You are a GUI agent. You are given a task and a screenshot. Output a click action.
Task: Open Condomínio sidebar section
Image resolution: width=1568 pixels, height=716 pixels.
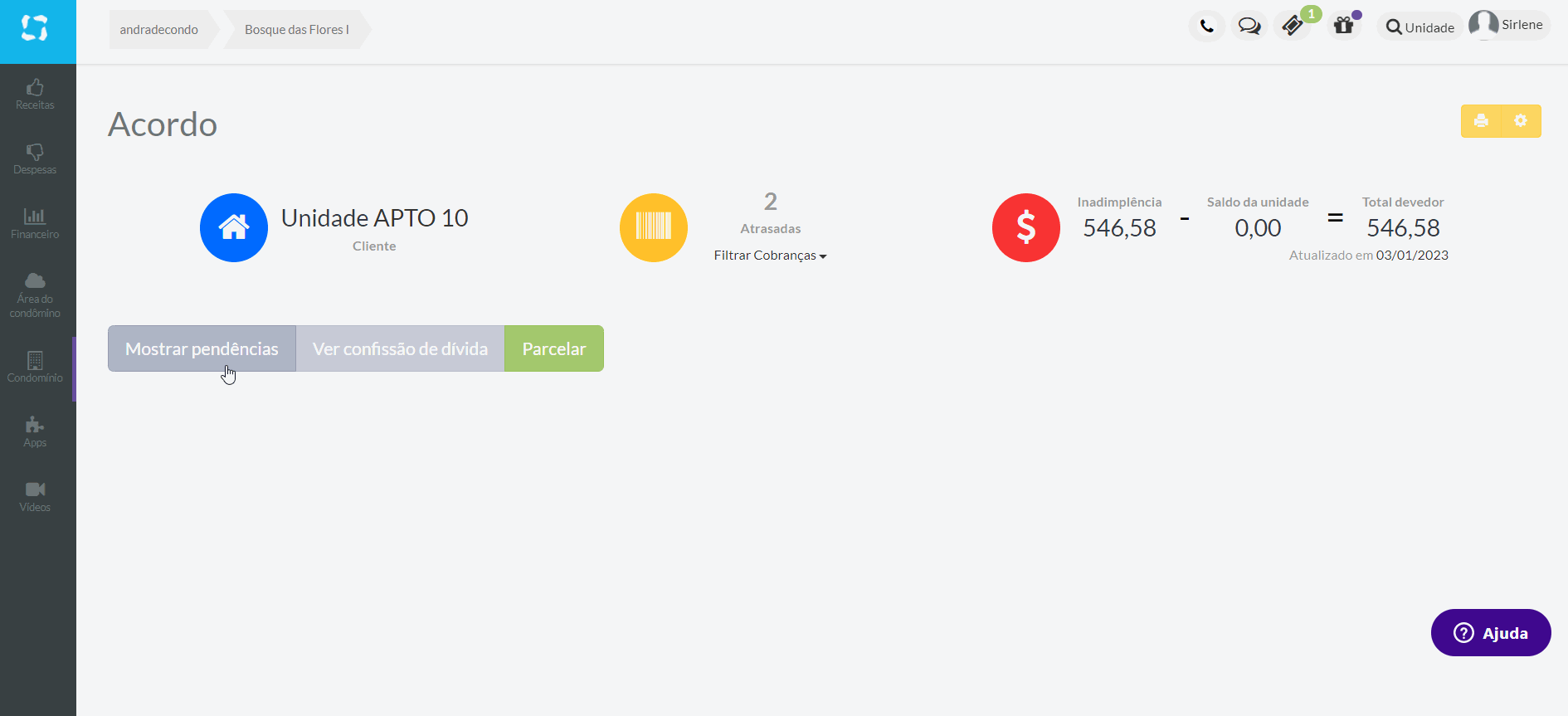(x=35, y=368)
